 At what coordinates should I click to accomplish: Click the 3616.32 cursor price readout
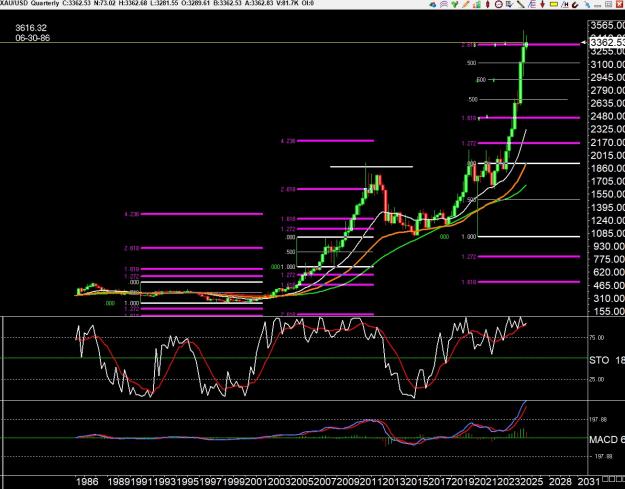click(31, 28)
